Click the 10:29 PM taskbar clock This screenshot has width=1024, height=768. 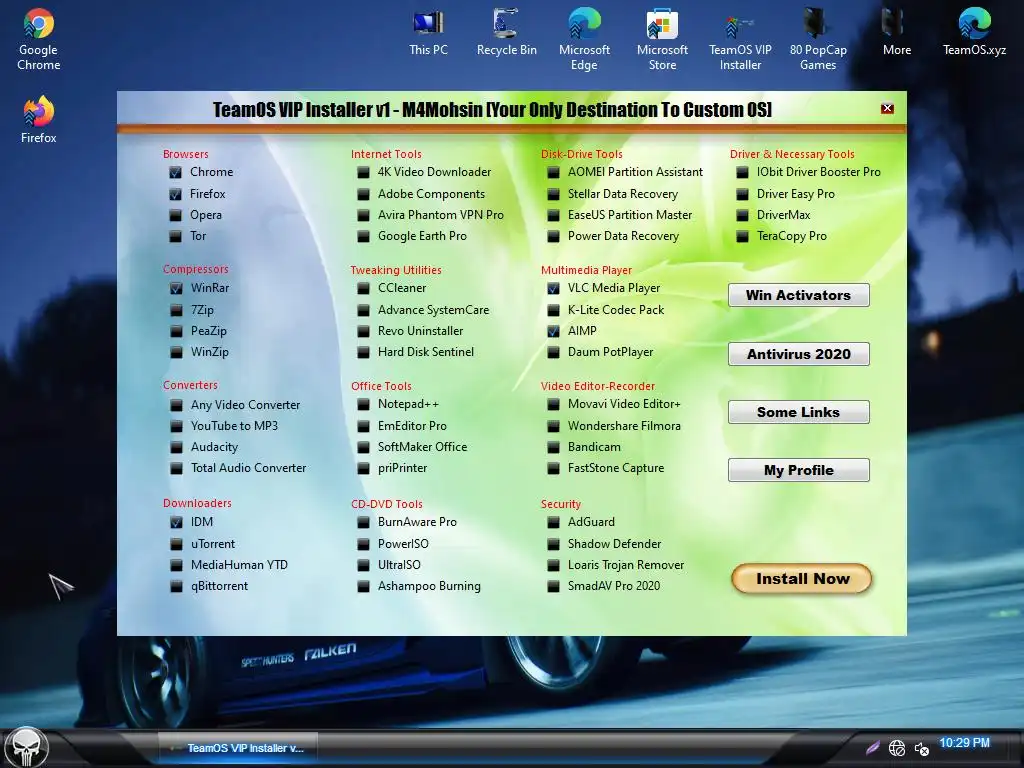[964, 743]
